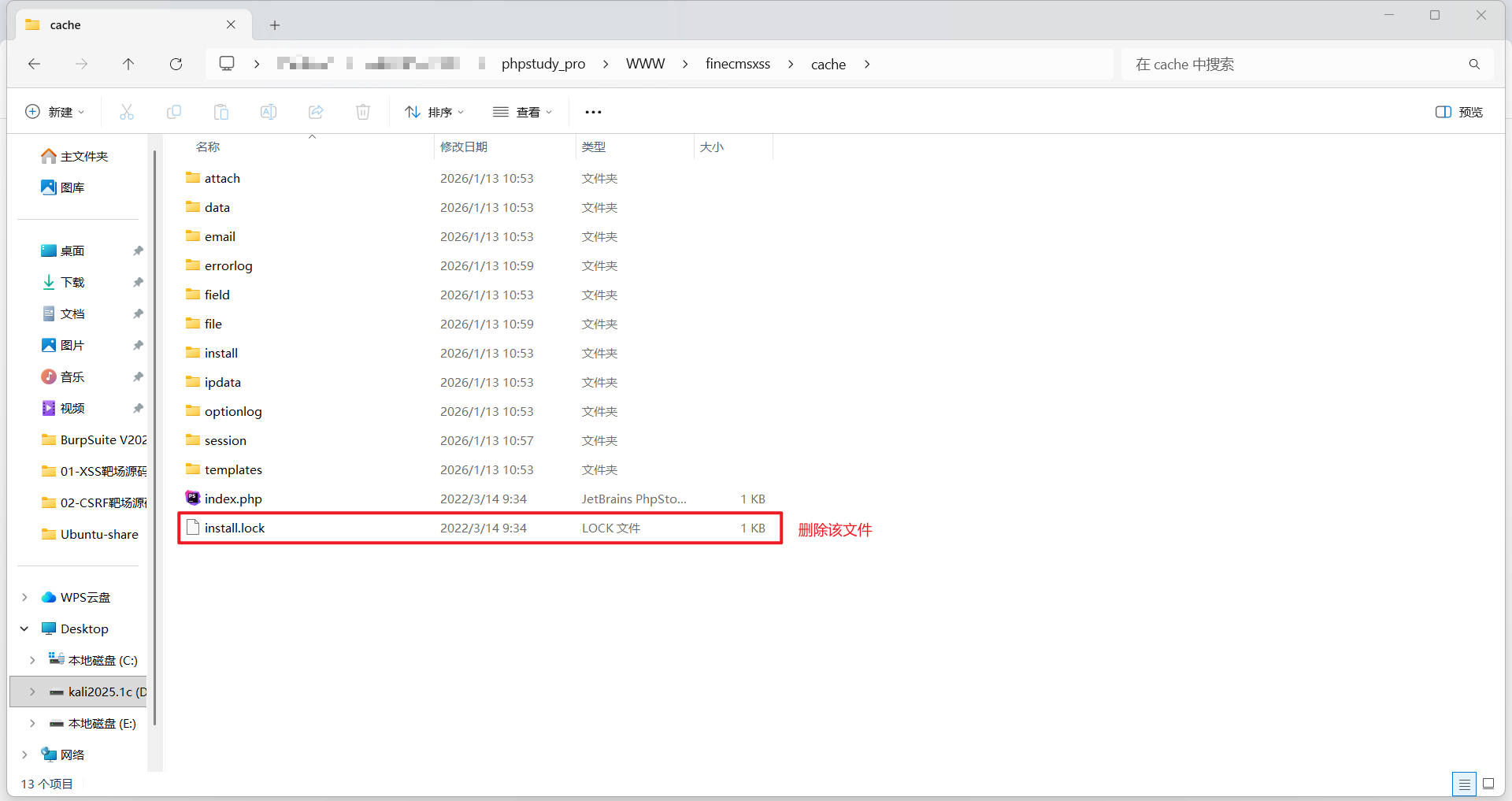Click the sidebar vertical scrollbar

155,437
